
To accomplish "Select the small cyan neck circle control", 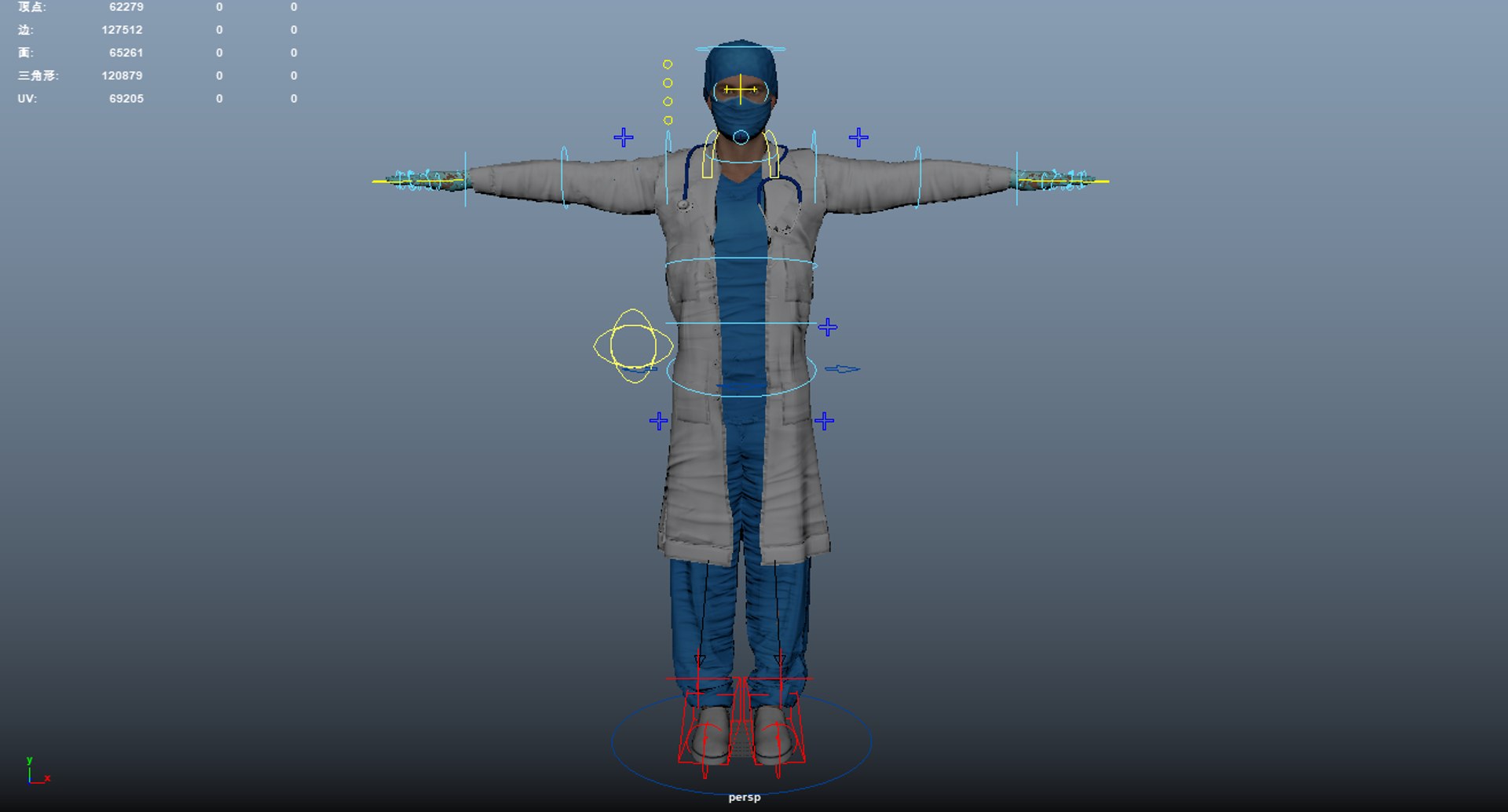I will (x=741, y=137).
